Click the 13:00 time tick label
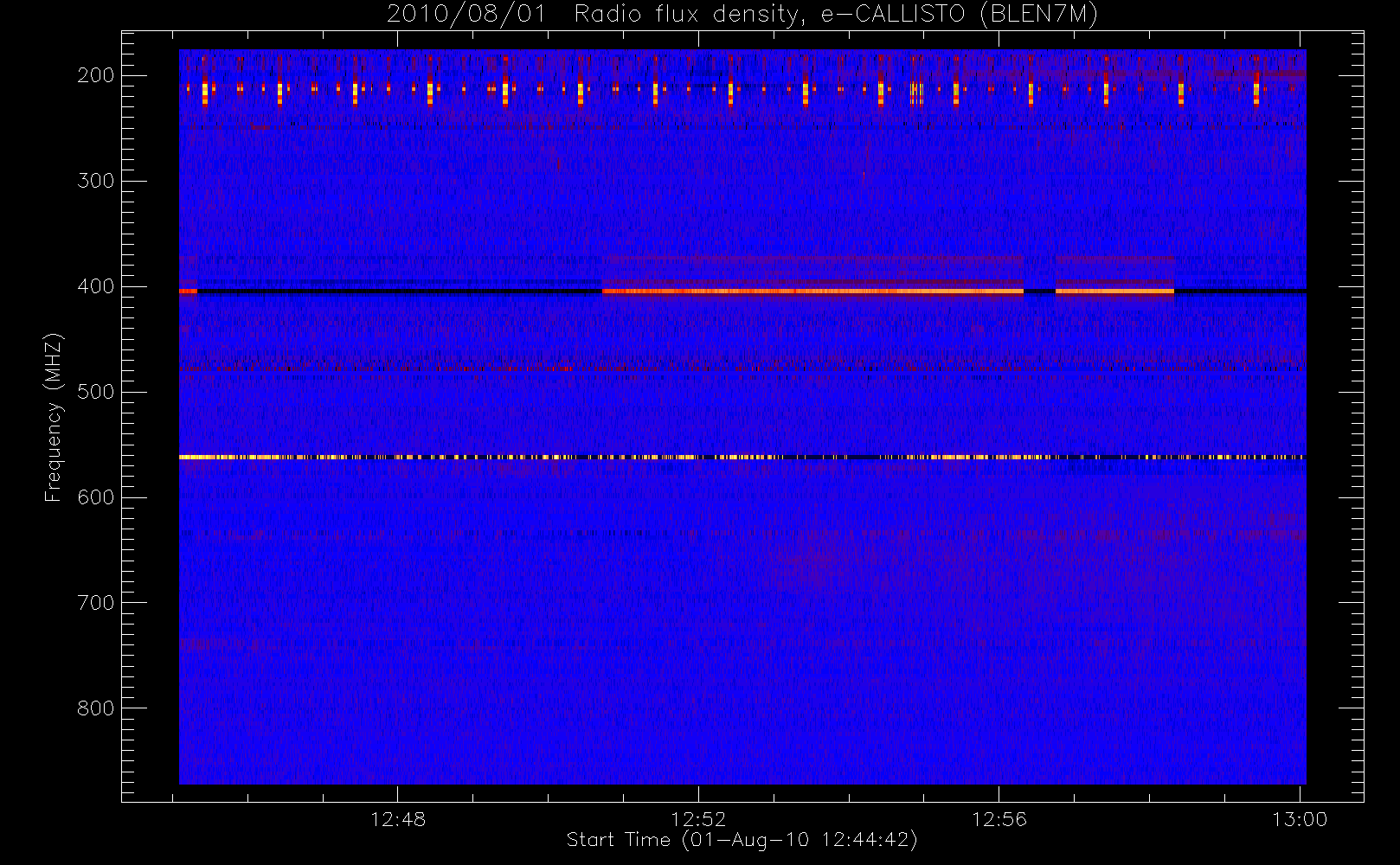 (1300, 819)
